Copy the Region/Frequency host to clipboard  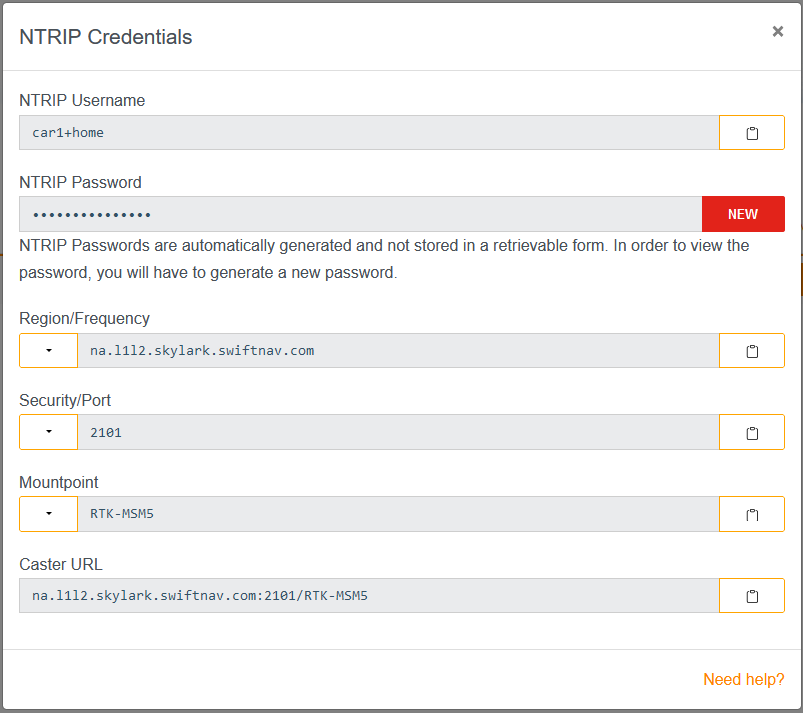751,351
